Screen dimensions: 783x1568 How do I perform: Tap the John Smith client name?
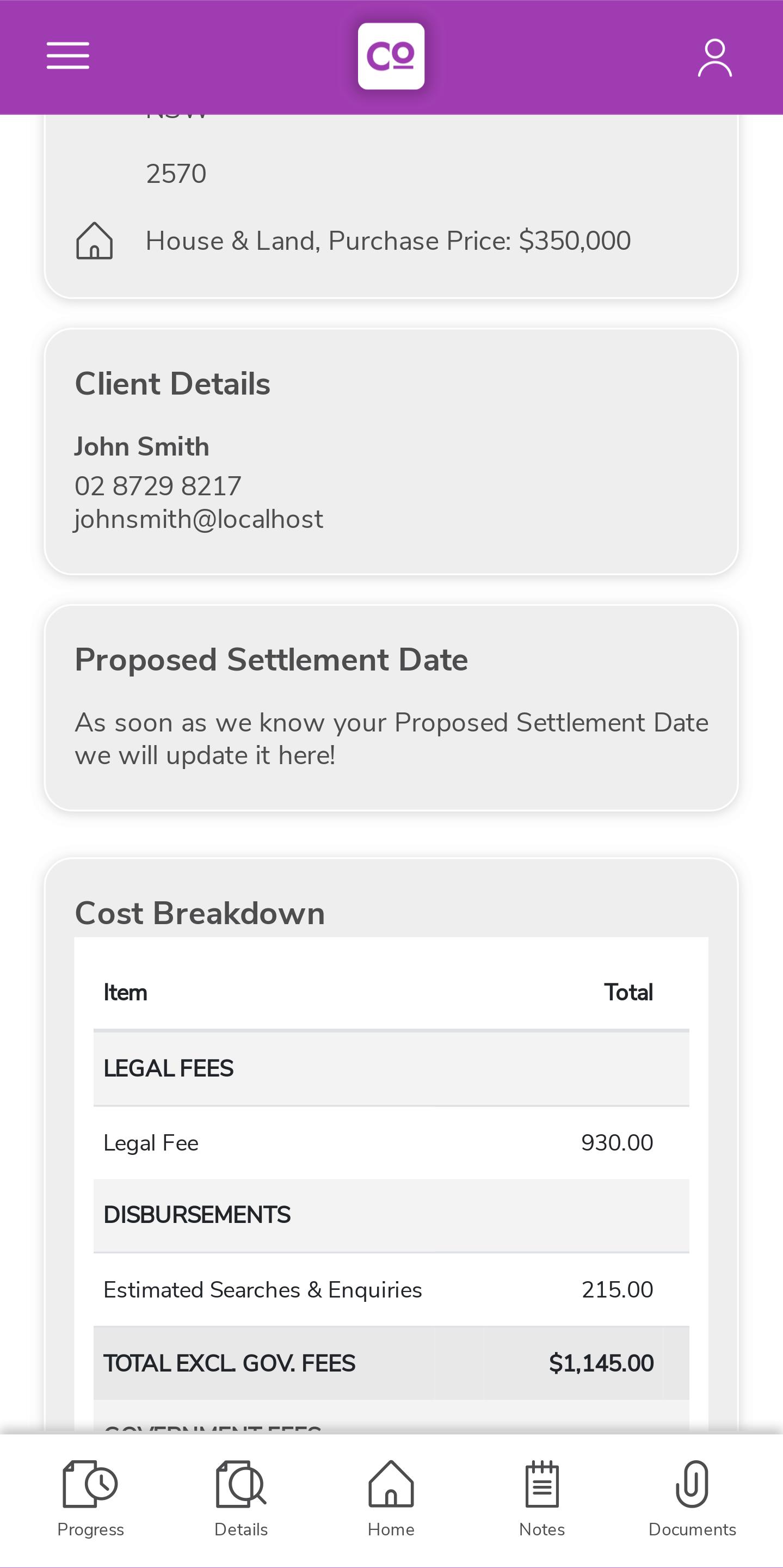[142, 447]
